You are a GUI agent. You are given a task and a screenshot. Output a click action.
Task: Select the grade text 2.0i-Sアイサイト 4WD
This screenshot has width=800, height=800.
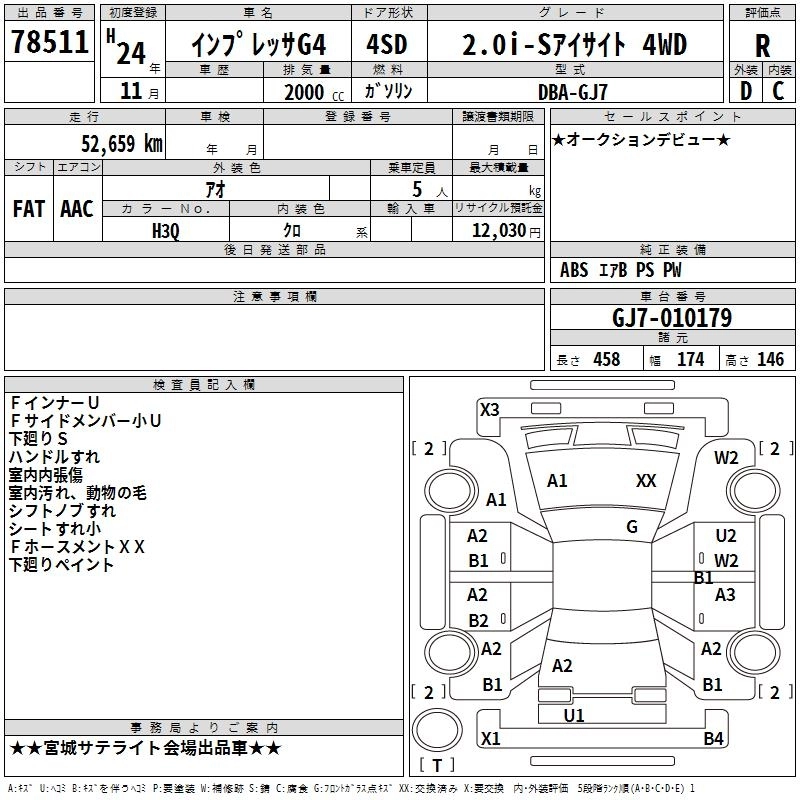click(574, 44)
